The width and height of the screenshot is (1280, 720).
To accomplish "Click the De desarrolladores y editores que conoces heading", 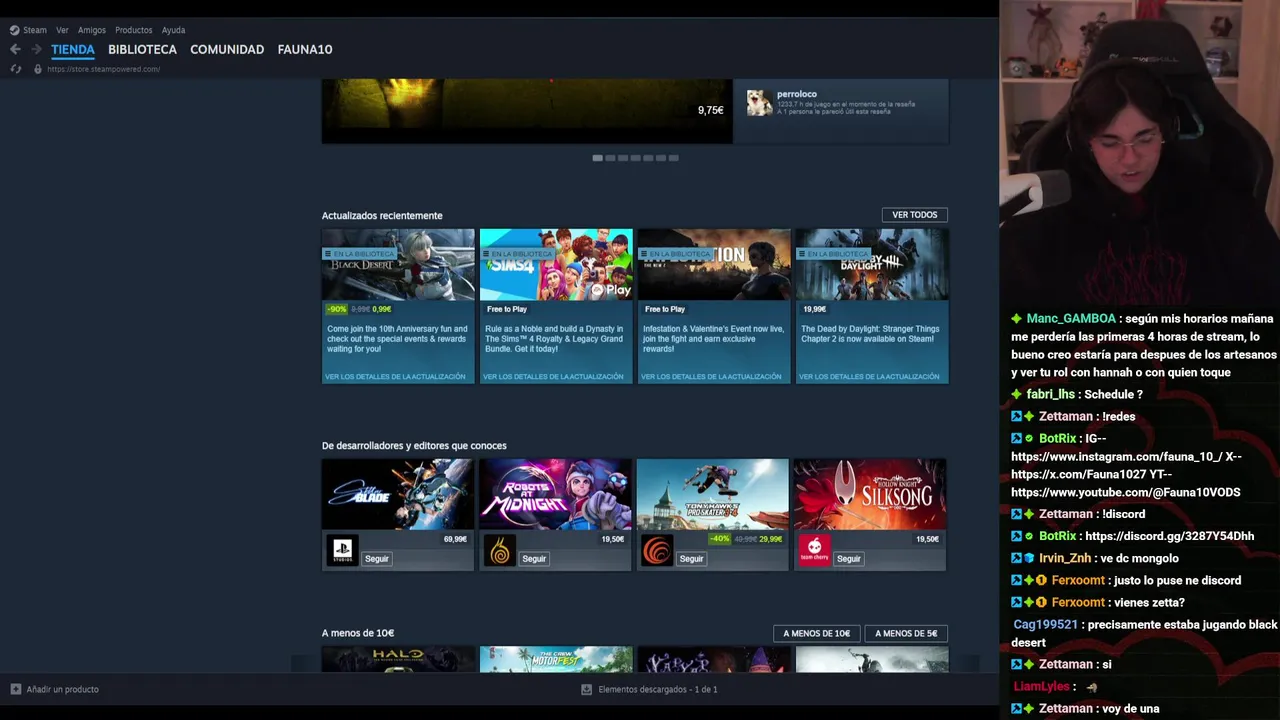I will tap(414, 445).
